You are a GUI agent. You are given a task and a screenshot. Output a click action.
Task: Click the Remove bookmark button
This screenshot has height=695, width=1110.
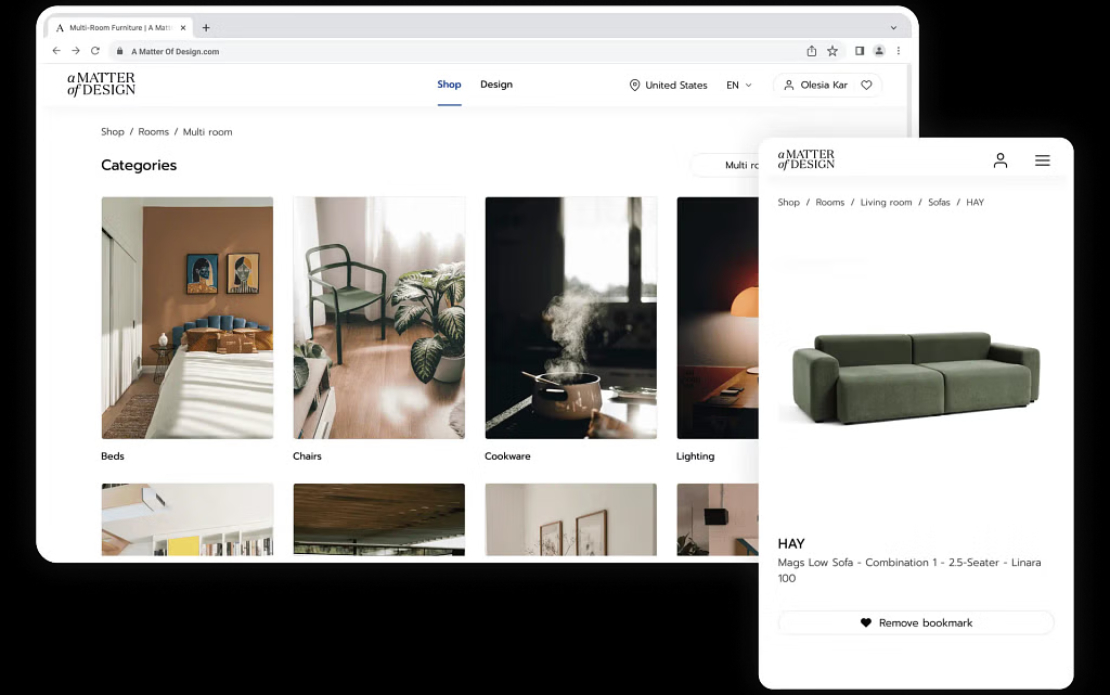point(916,623)
